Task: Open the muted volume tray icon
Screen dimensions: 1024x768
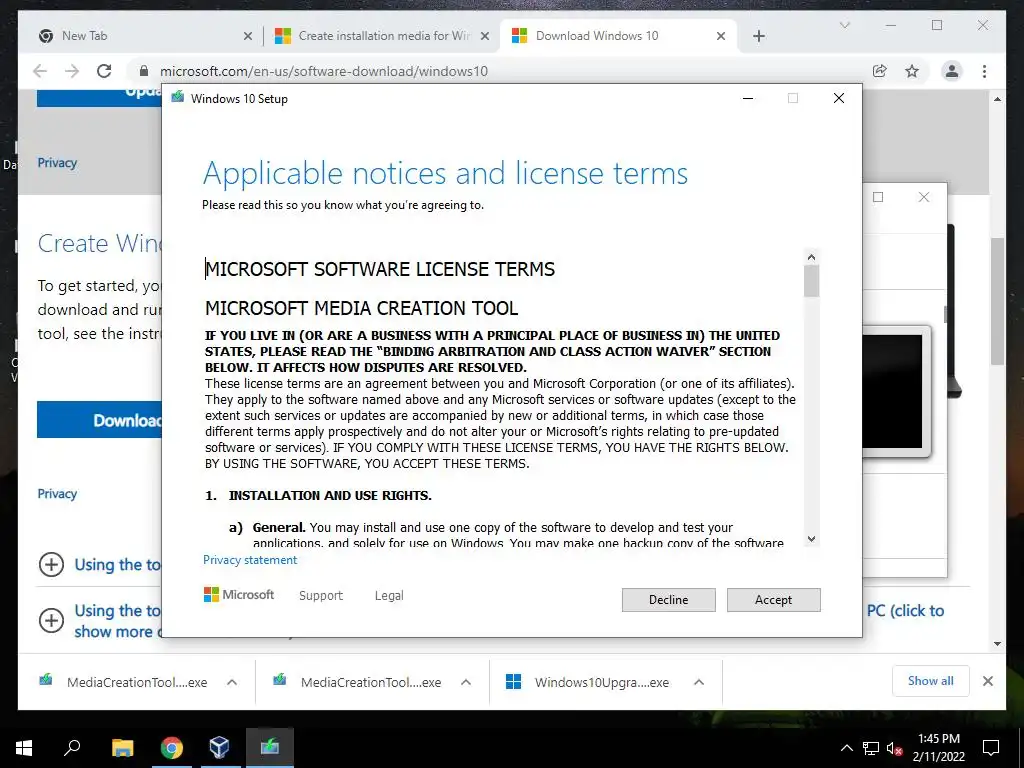Action: tap(894, 748)
